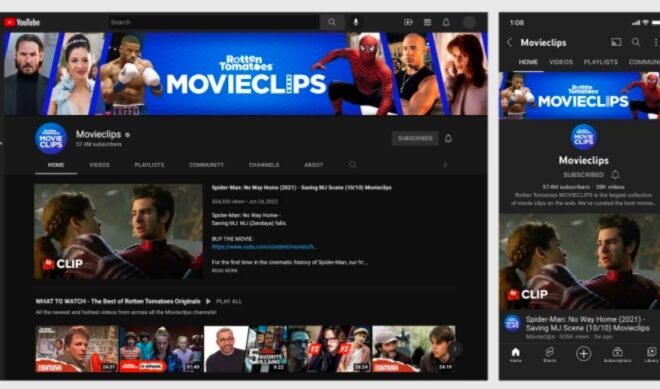Tap the mobile Movieclips banner image
660x389 pixels.
579,96
